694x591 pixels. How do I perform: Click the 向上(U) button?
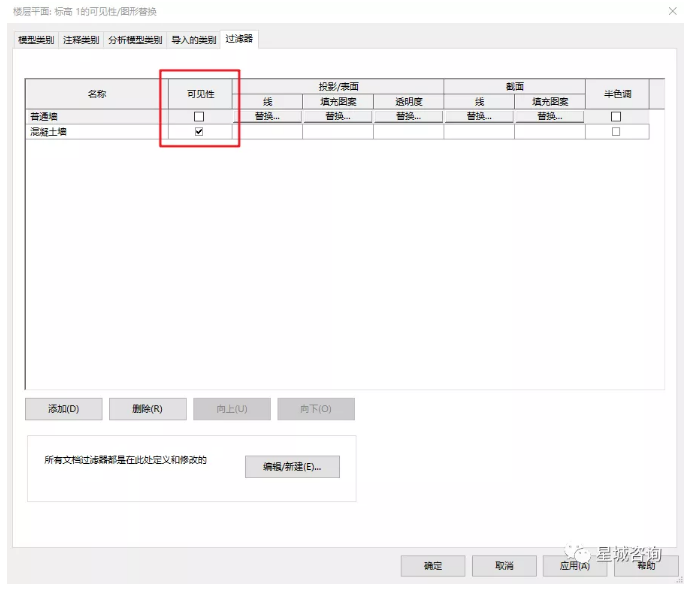[231, 409]
